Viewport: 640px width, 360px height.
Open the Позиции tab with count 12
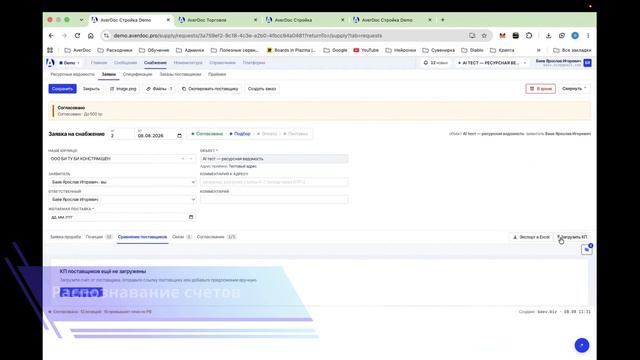pos(99,237)
